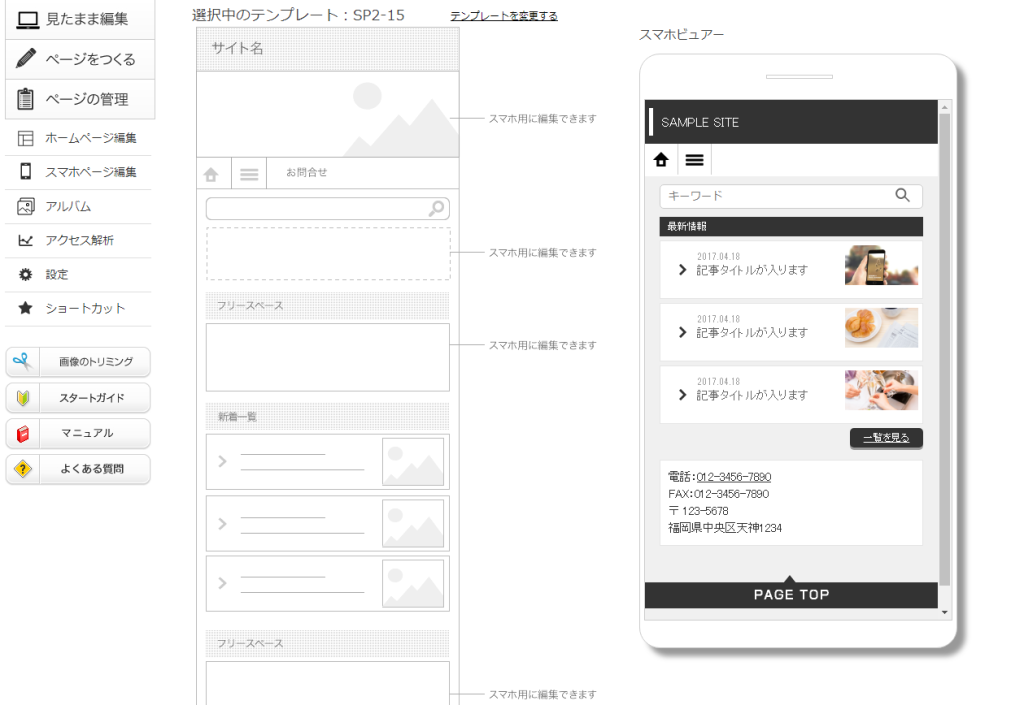Screen dimensions: 1024x705
Task: Open ホームページ編集 from the sidebar
Action: (x=27, y=137)
